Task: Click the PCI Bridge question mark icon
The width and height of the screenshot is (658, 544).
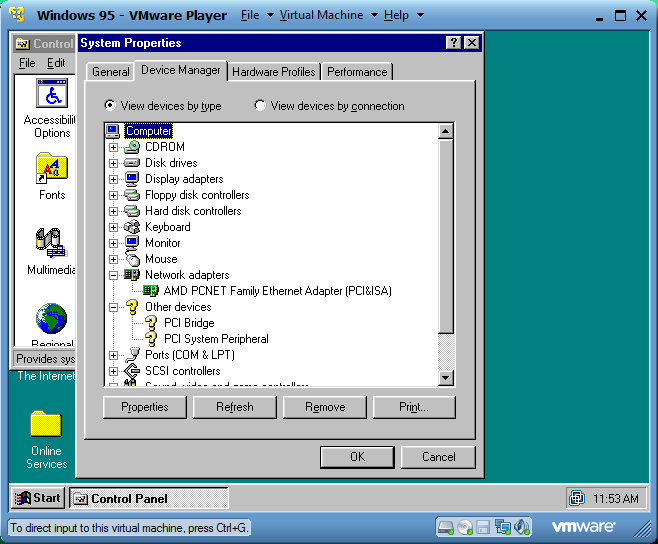Action: tap(151, 323)
